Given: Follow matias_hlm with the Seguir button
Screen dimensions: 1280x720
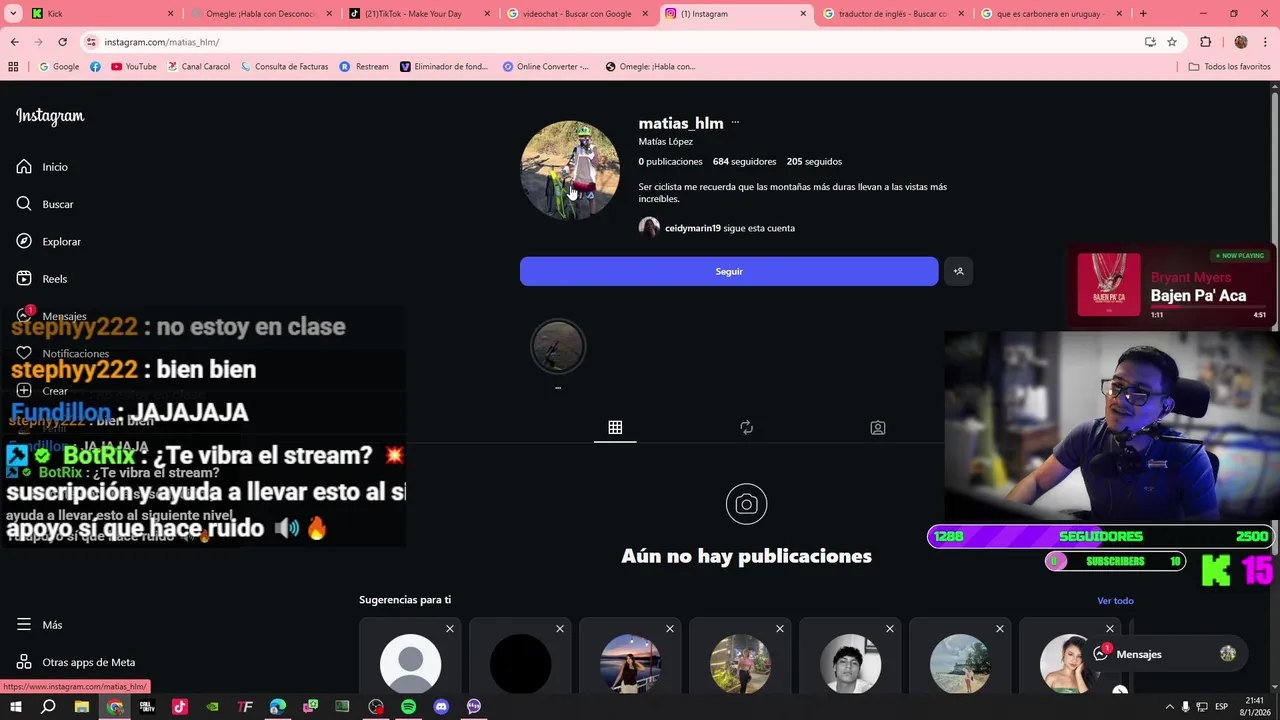Looking at the screenshot, I should [x=729, y=271].
